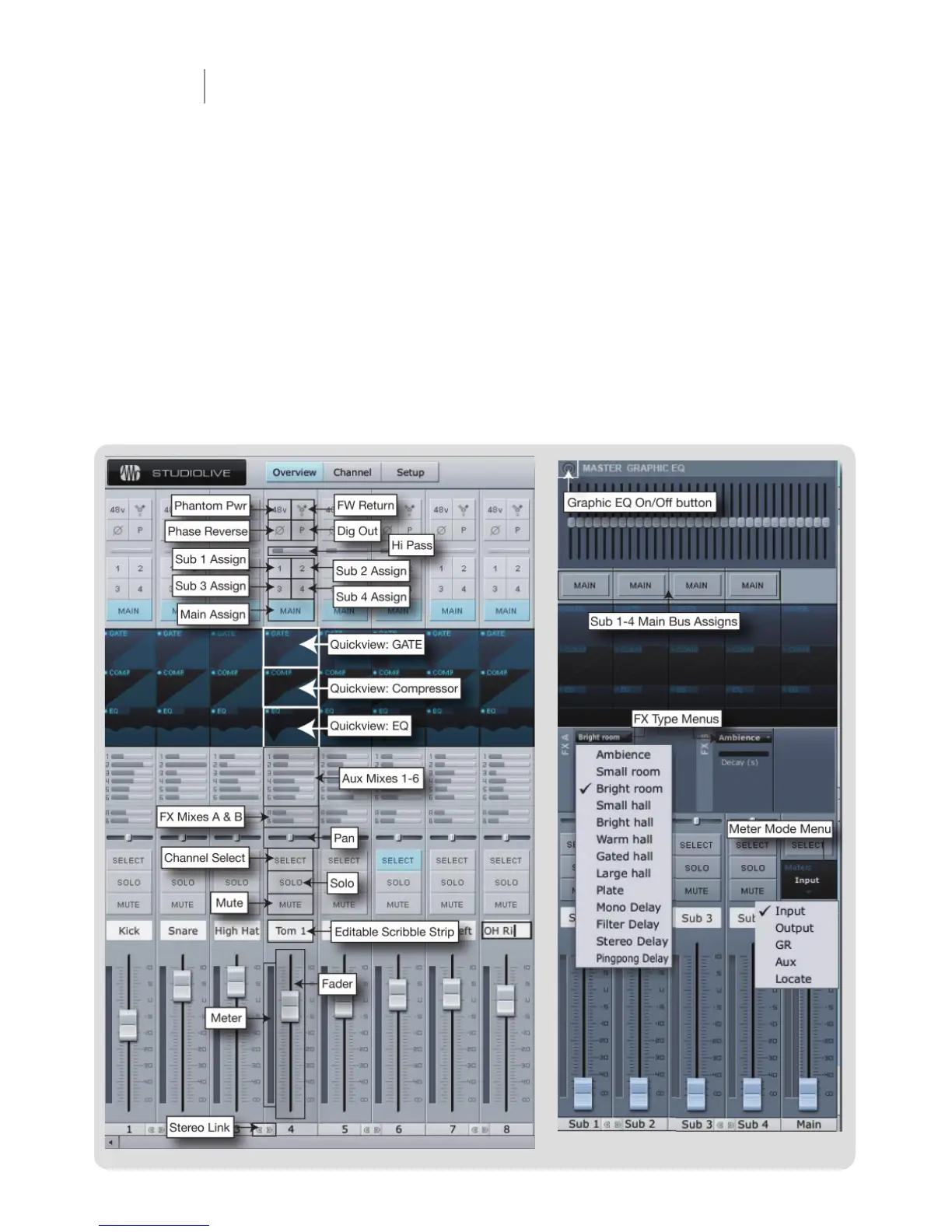Click the PreSonus StudioLive logo
The image size is (952, 1232).
[x=177, y=473]
